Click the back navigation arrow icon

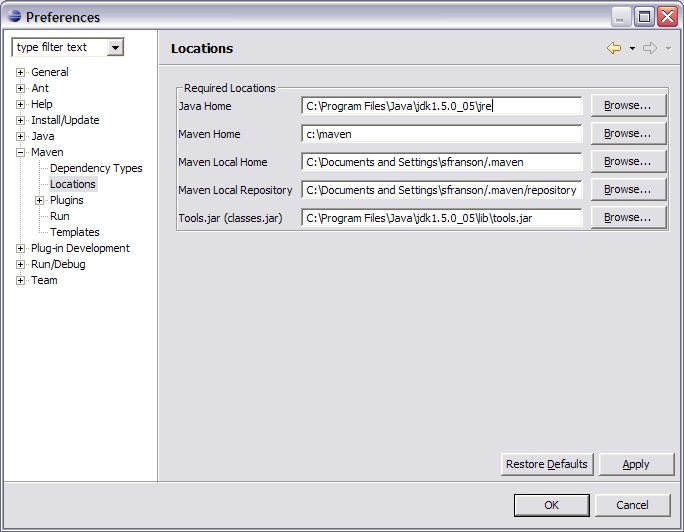tap(614, 48)
